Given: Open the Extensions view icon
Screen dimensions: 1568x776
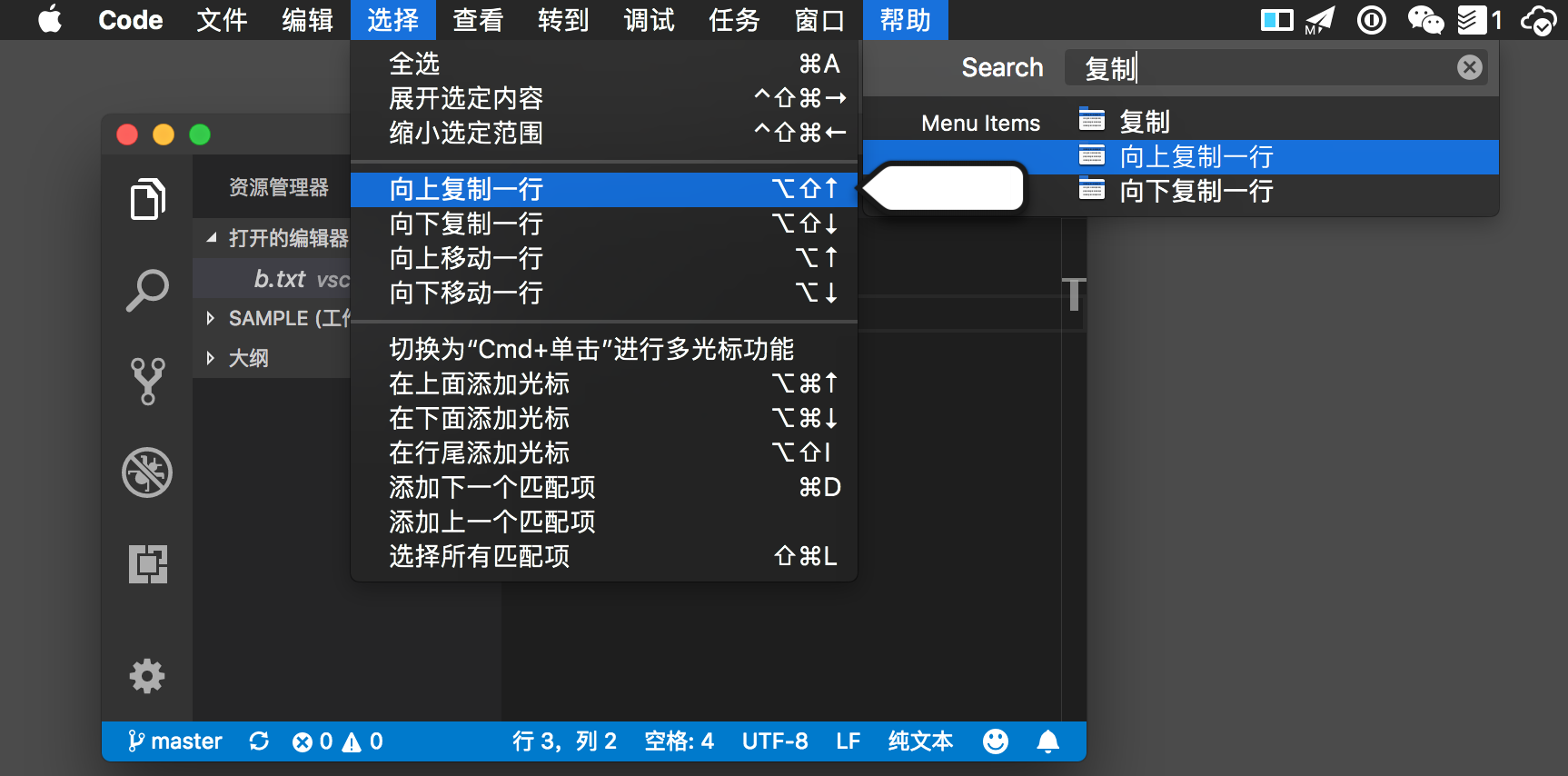Looking at the screenshot, I should pyautogui.click(x=147, y=564).
